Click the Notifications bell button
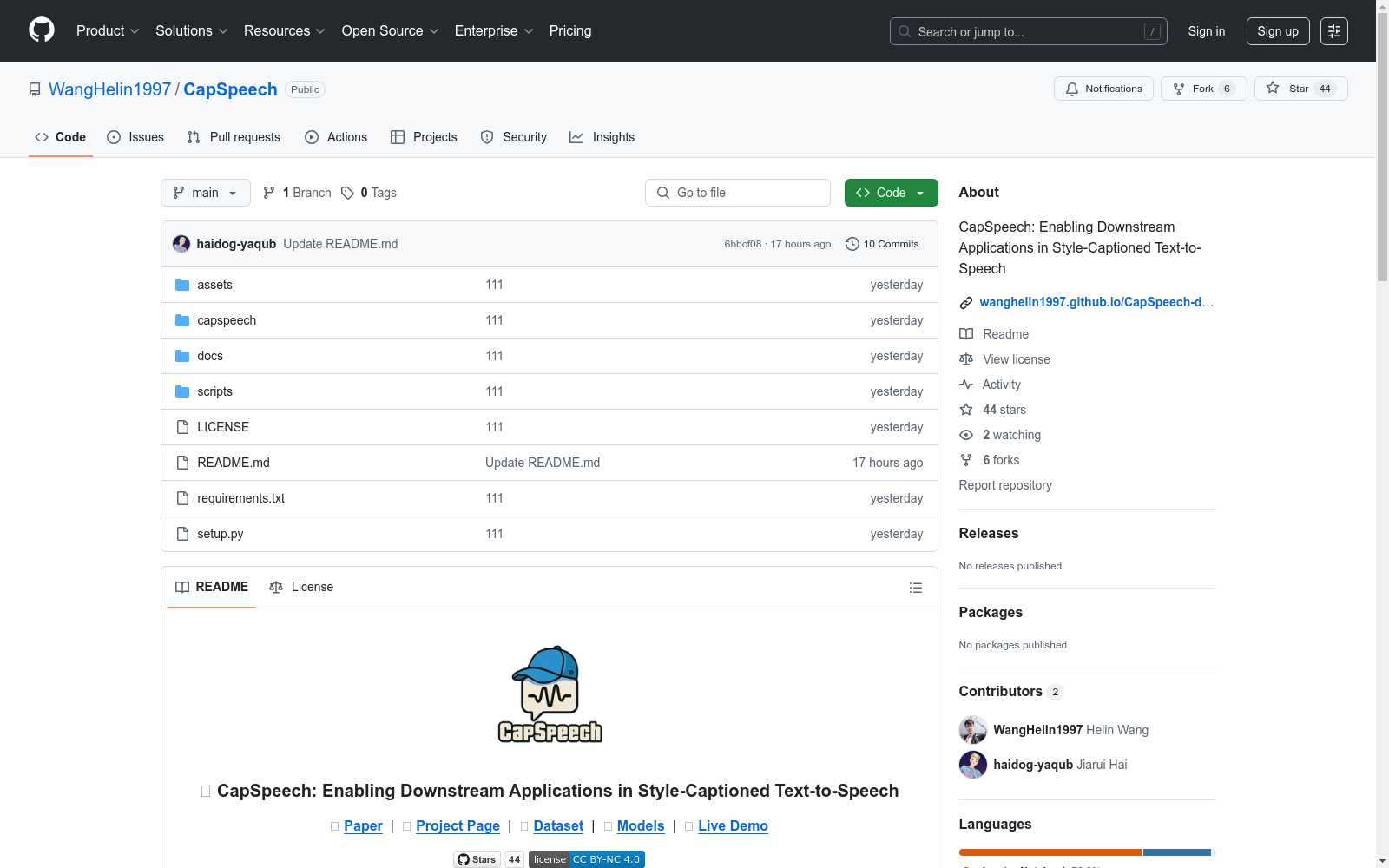1389x868 pixels. tap(1103, 89)
